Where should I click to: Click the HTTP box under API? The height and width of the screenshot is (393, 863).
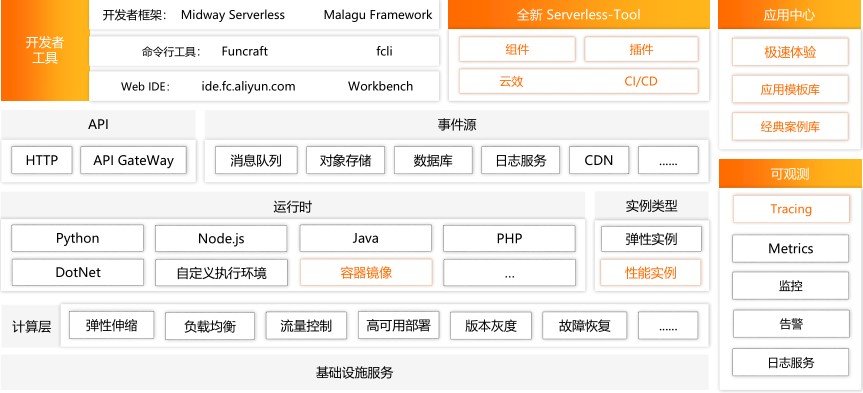coord(41,160)
